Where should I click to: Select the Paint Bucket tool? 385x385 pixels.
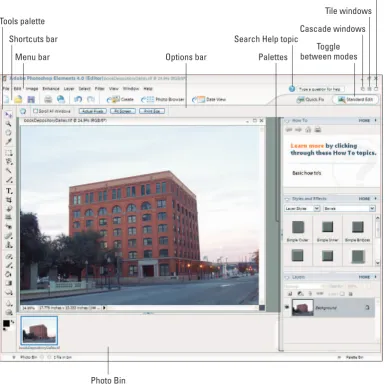tap(9, 274)
